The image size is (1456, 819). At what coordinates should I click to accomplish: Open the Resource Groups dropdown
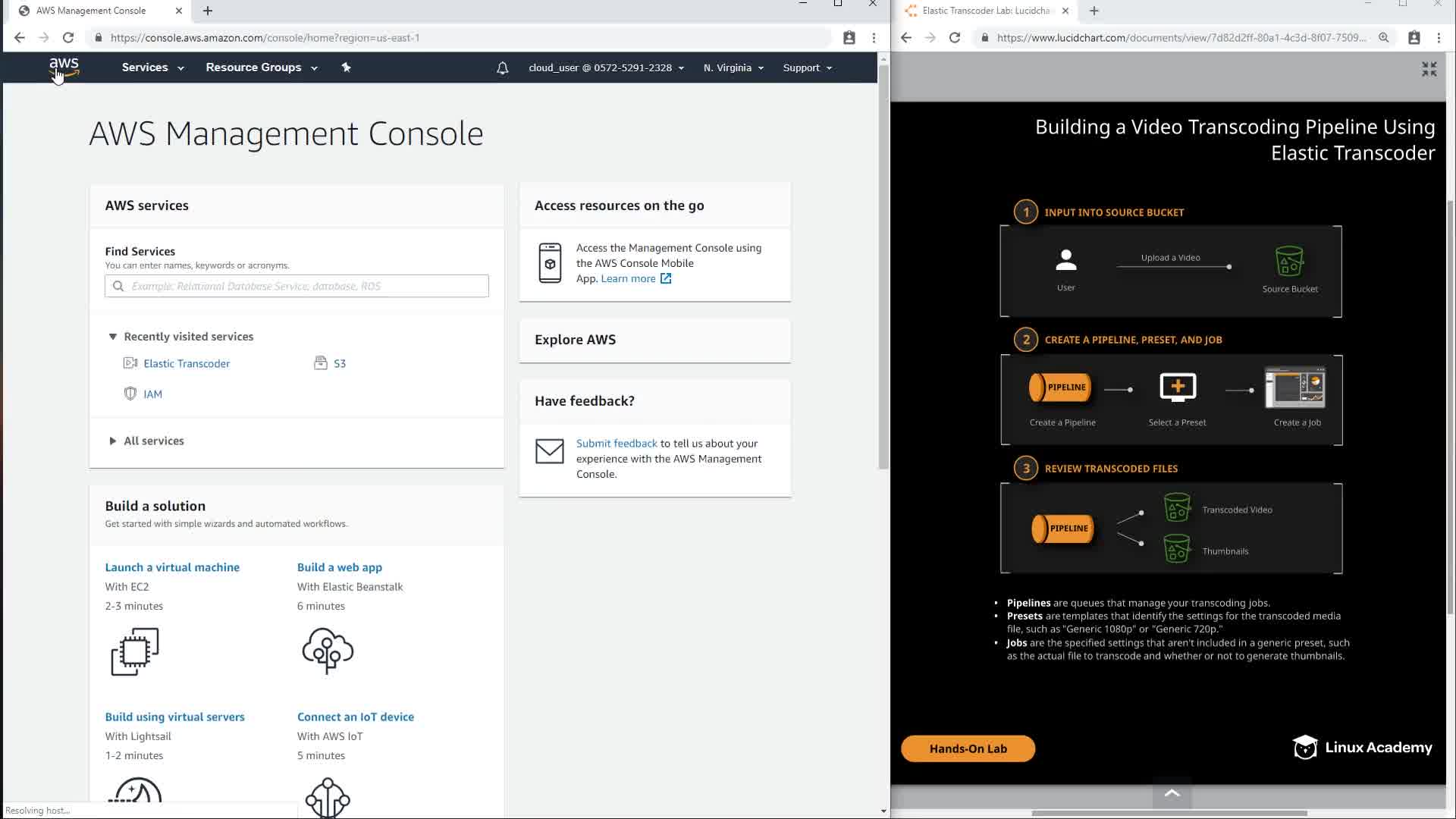[261, 67]
